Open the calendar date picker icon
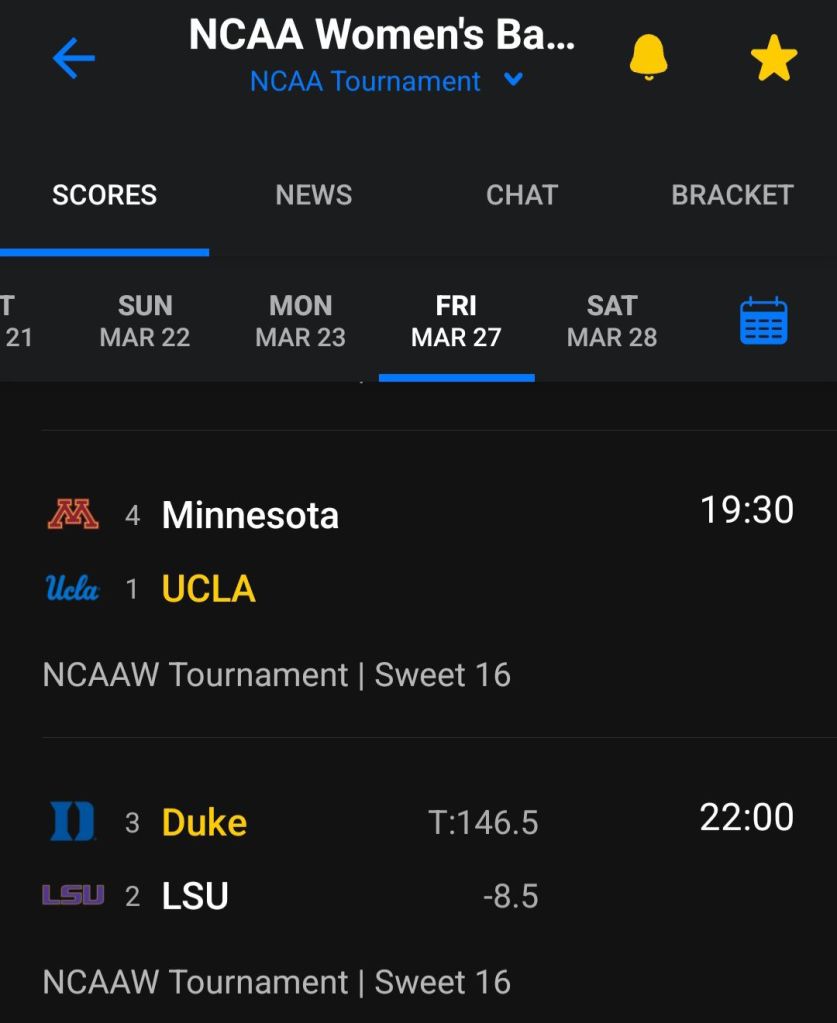This screenshot has height=1023, width=837. coord(763,322)
